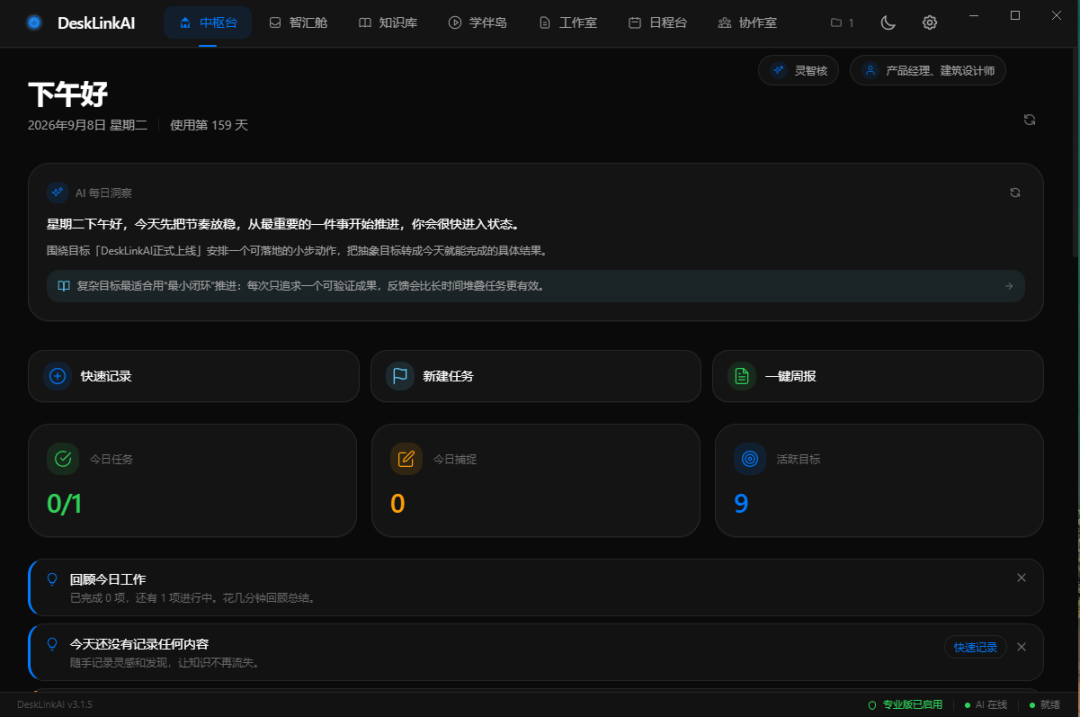Open the 工作室 tab

(x=568, y=23)
